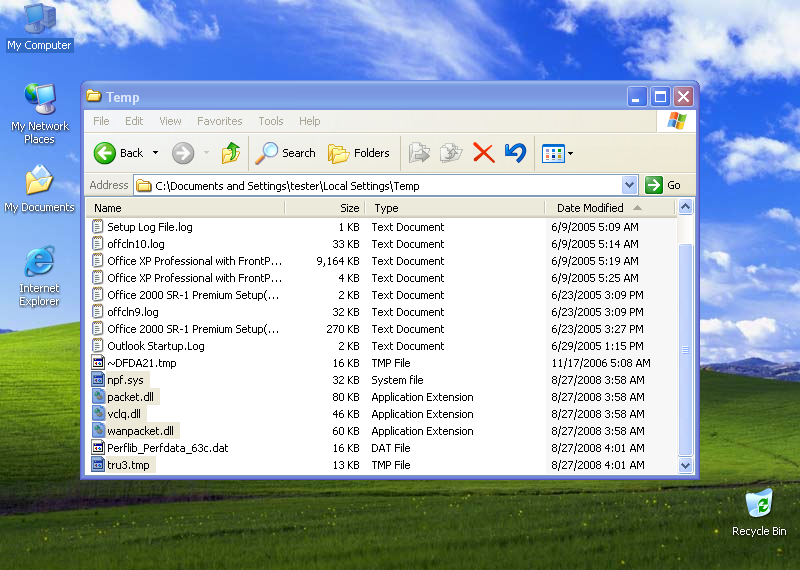Click the red Delete icon
800x570 pixels.
click(x=484, y=153)
